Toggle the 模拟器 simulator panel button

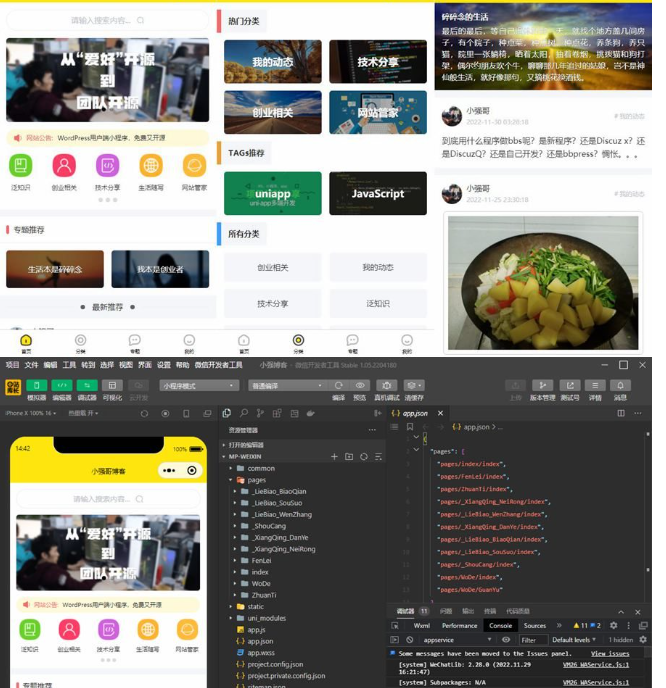tap(37, 386)
